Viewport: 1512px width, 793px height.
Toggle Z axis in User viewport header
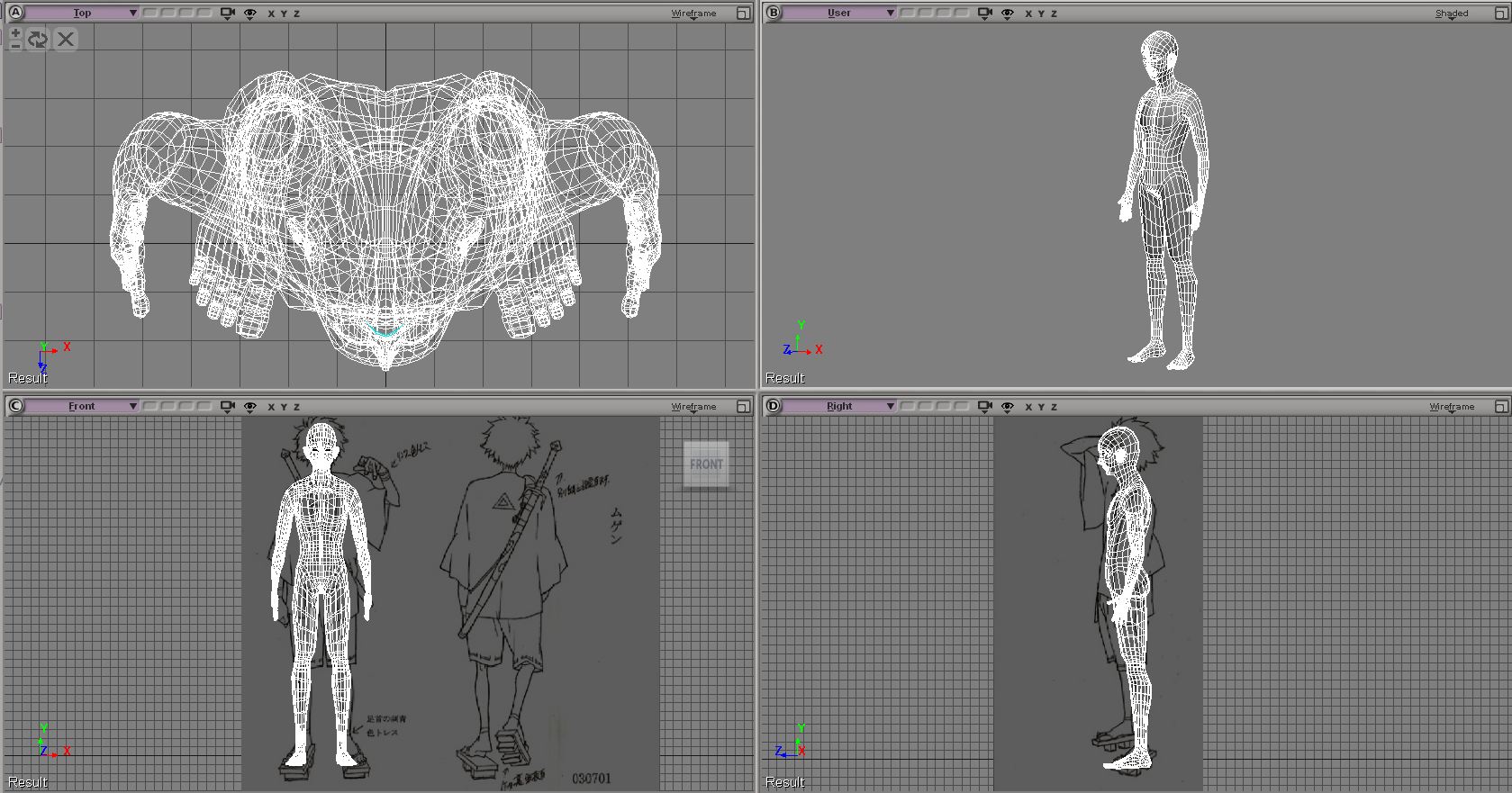pos(1054,14)
